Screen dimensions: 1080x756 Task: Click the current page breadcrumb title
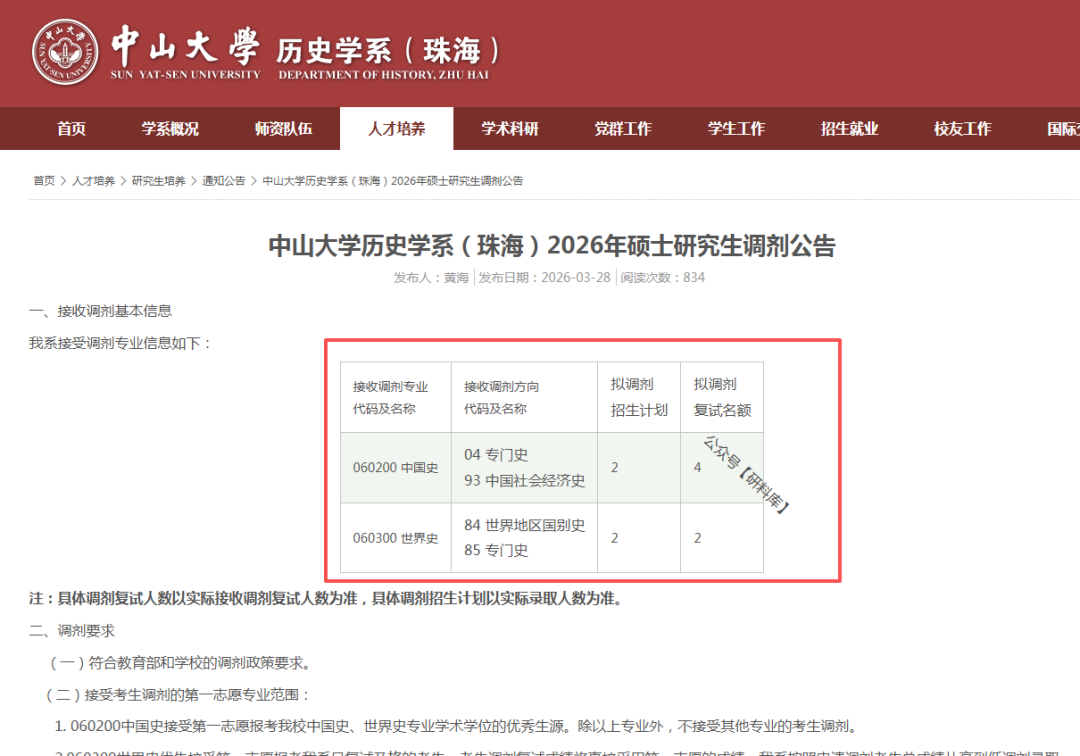pos(392,181)
